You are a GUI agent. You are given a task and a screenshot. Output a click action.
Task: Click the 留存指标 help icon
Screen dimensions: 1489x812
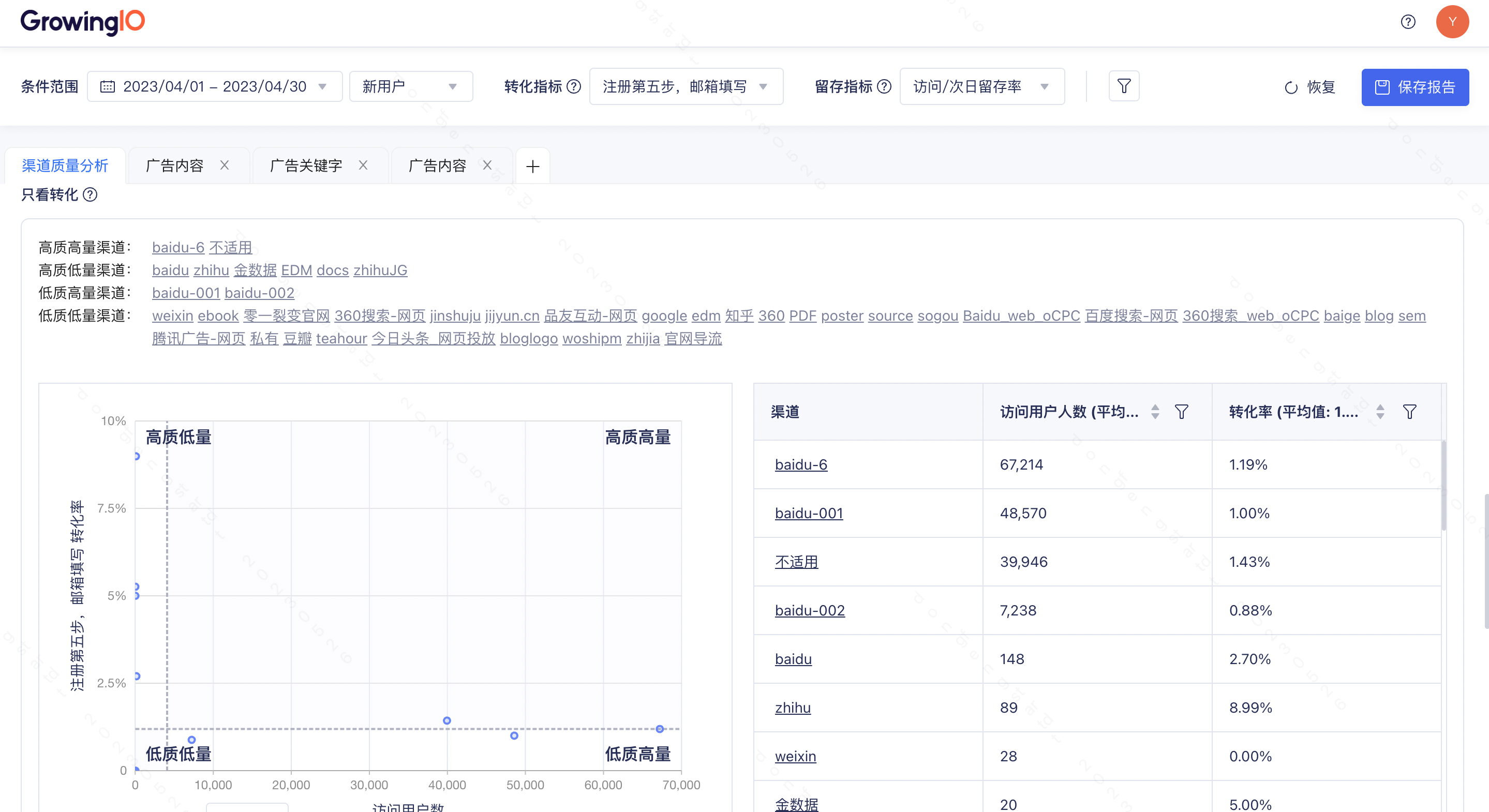pyautogui.click(x=884, y=87)
